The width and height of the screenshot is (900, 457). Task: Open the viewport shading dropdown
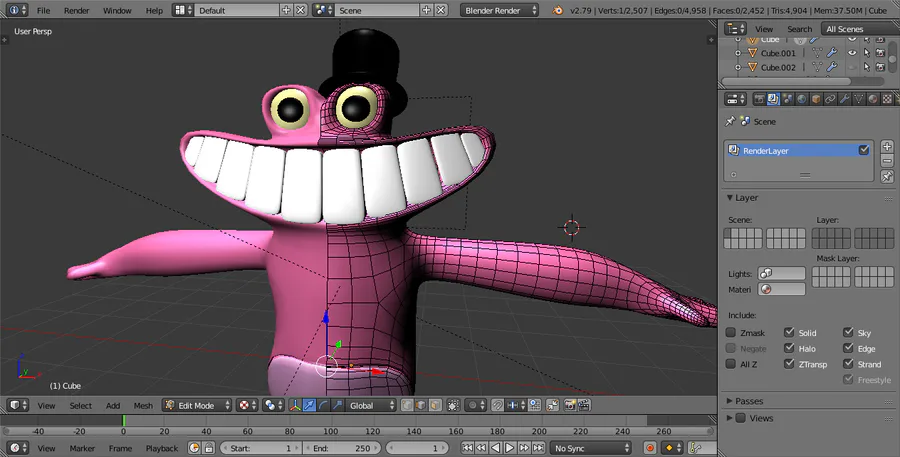point(248,405)
